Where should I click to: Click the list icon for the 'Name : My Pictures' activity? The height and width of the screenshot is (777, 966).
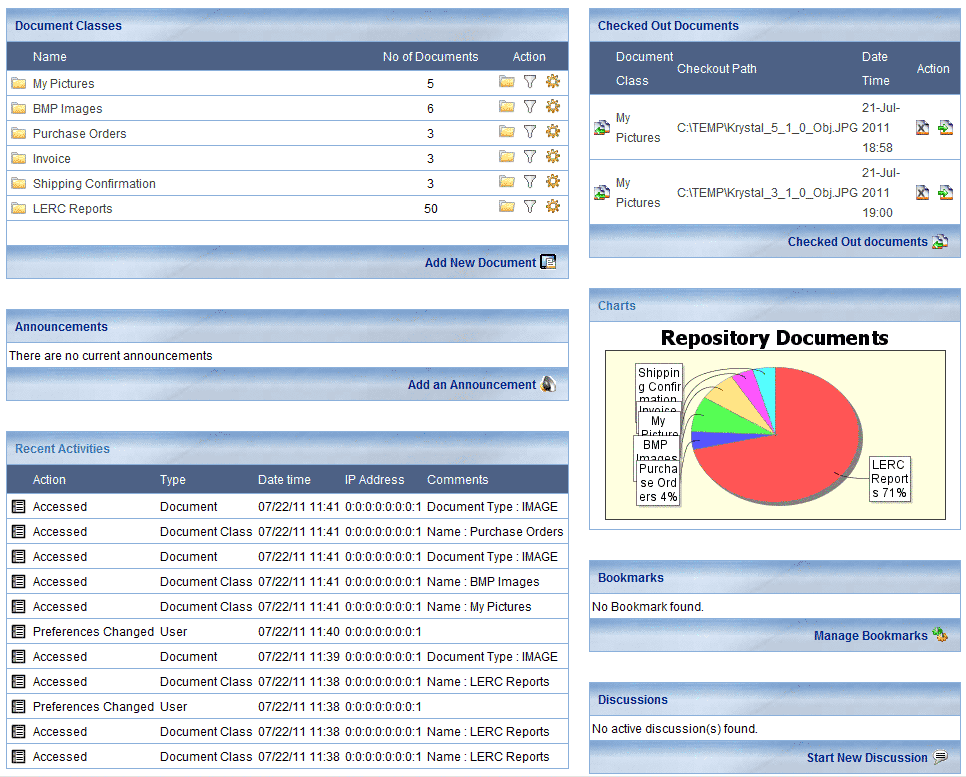19,606
